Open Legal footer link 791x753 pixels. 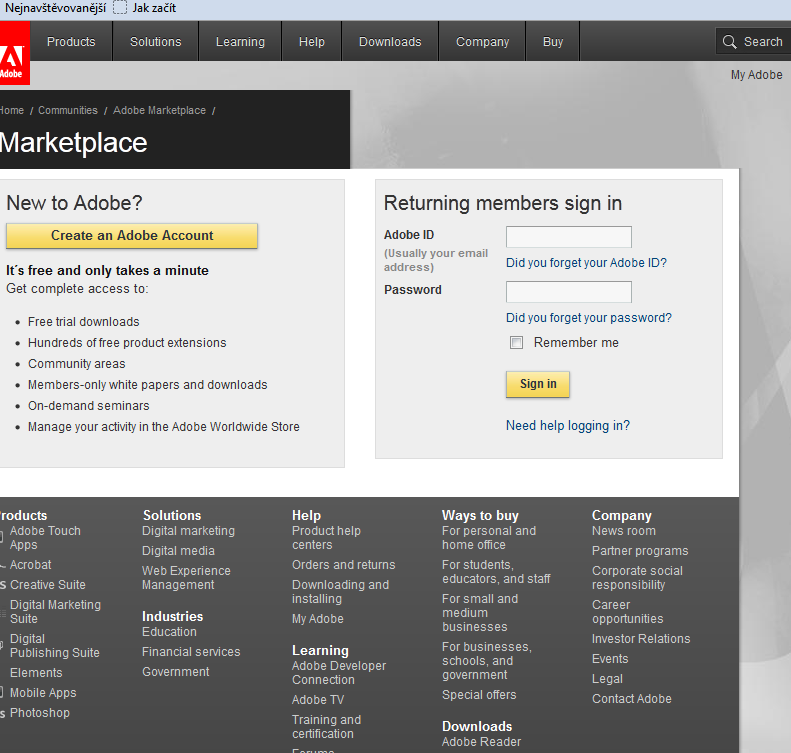click(607, 679)
